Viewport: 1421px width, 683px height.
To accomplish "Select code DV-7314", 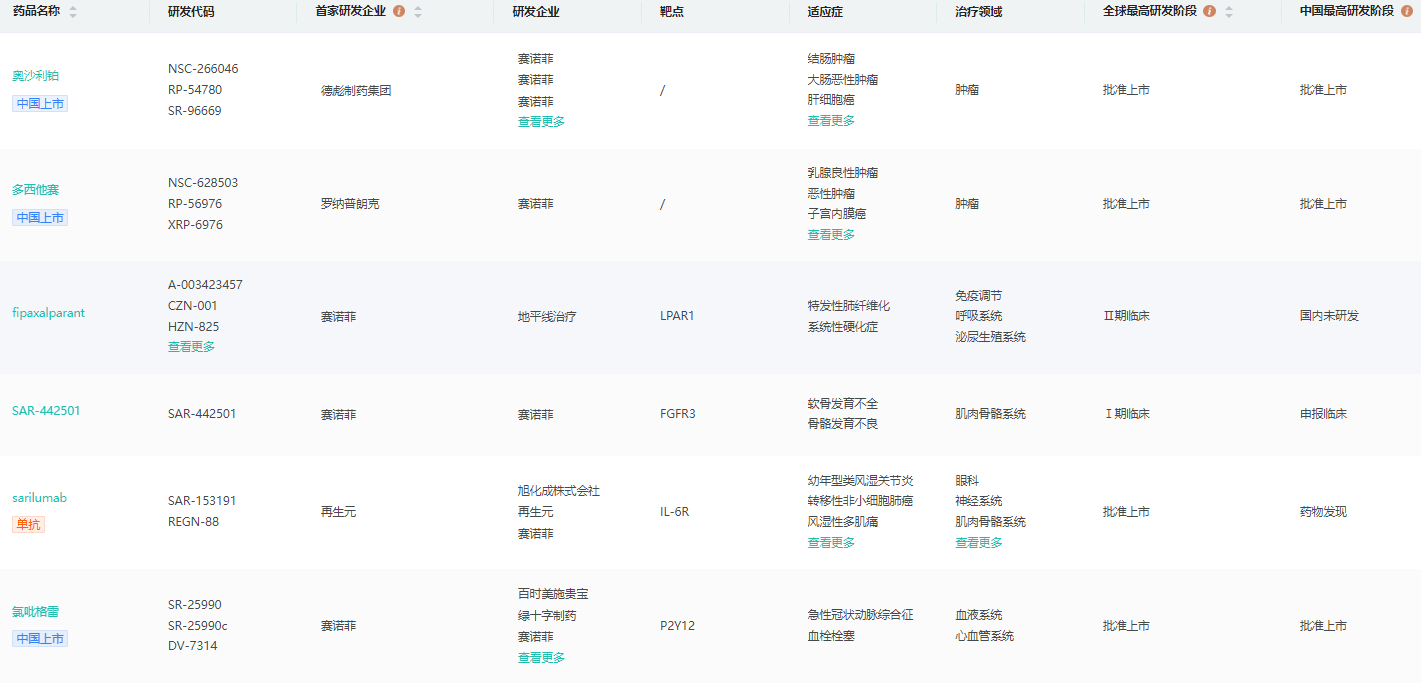I will (x=193, y=646).
